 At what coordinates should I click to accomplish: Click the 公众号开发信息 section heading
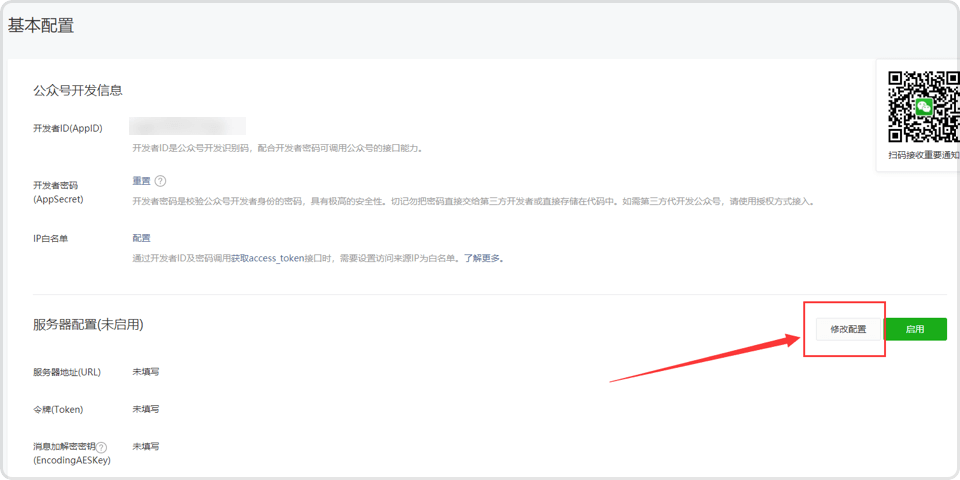78,90
